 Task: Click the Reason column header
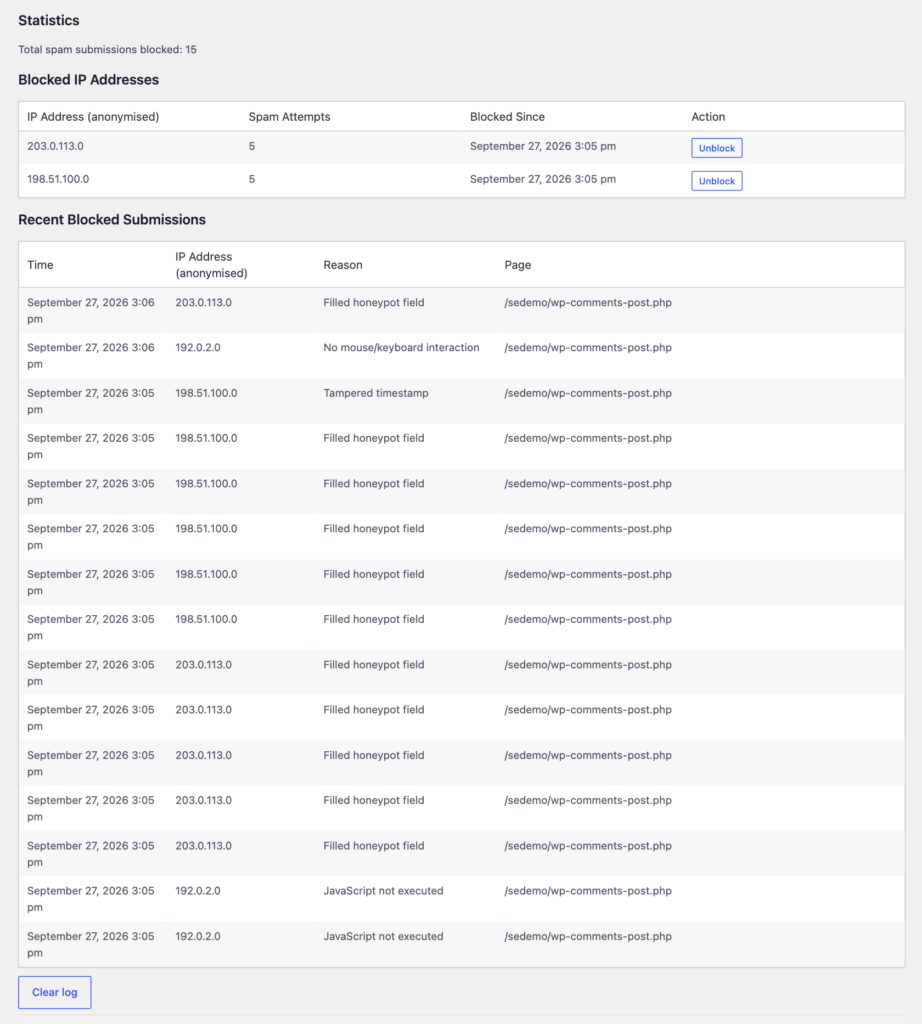pyautogui.click(x=343, y=264)
